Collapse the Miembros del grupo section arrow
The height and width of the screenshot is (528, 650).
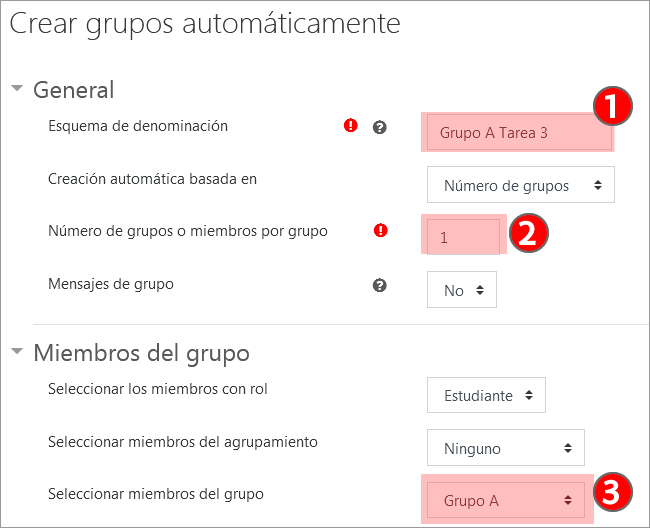[x=17, y=352]
